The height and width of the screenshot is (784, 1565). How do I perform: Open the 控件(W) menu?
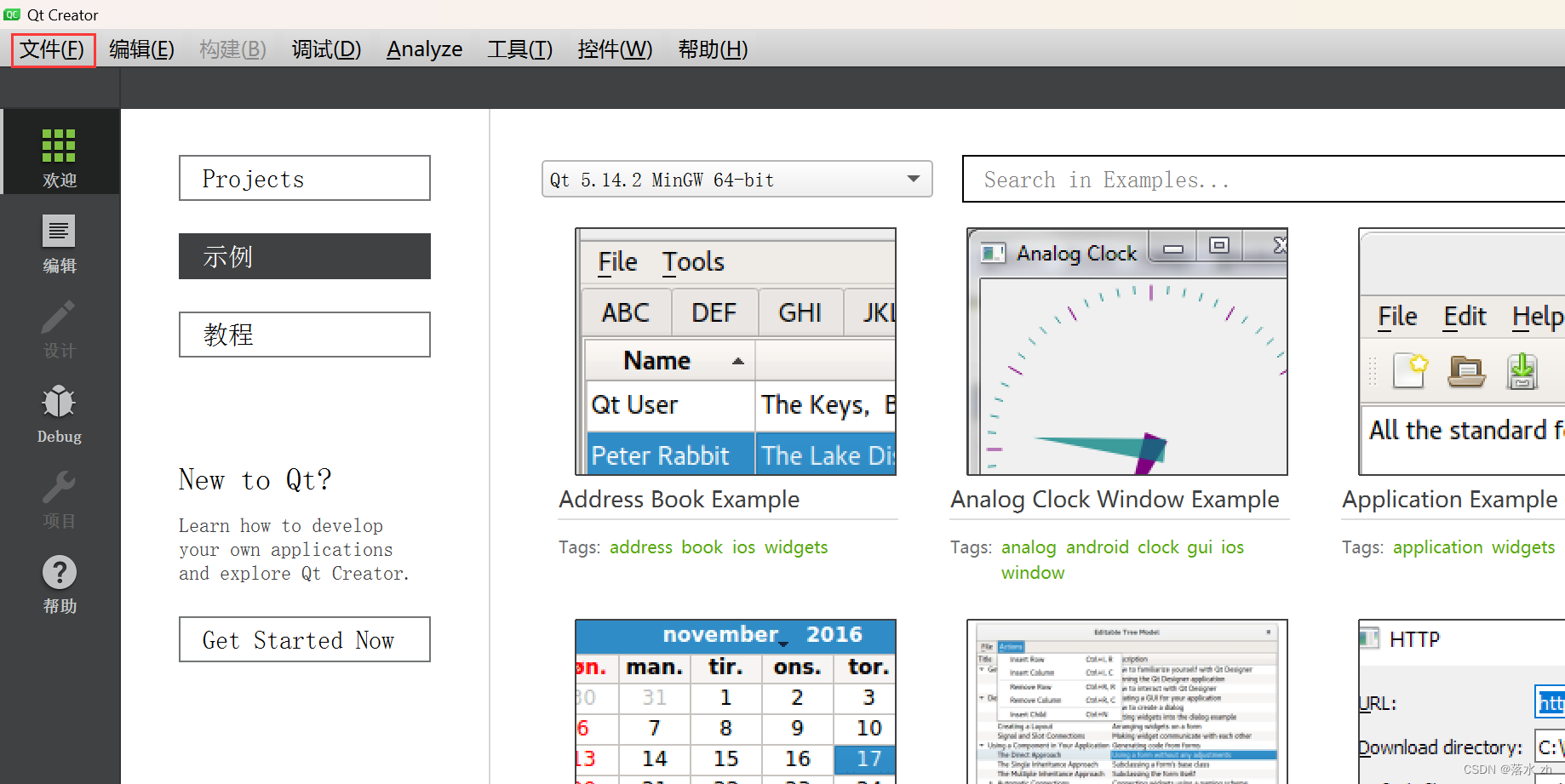coord(615,49)
